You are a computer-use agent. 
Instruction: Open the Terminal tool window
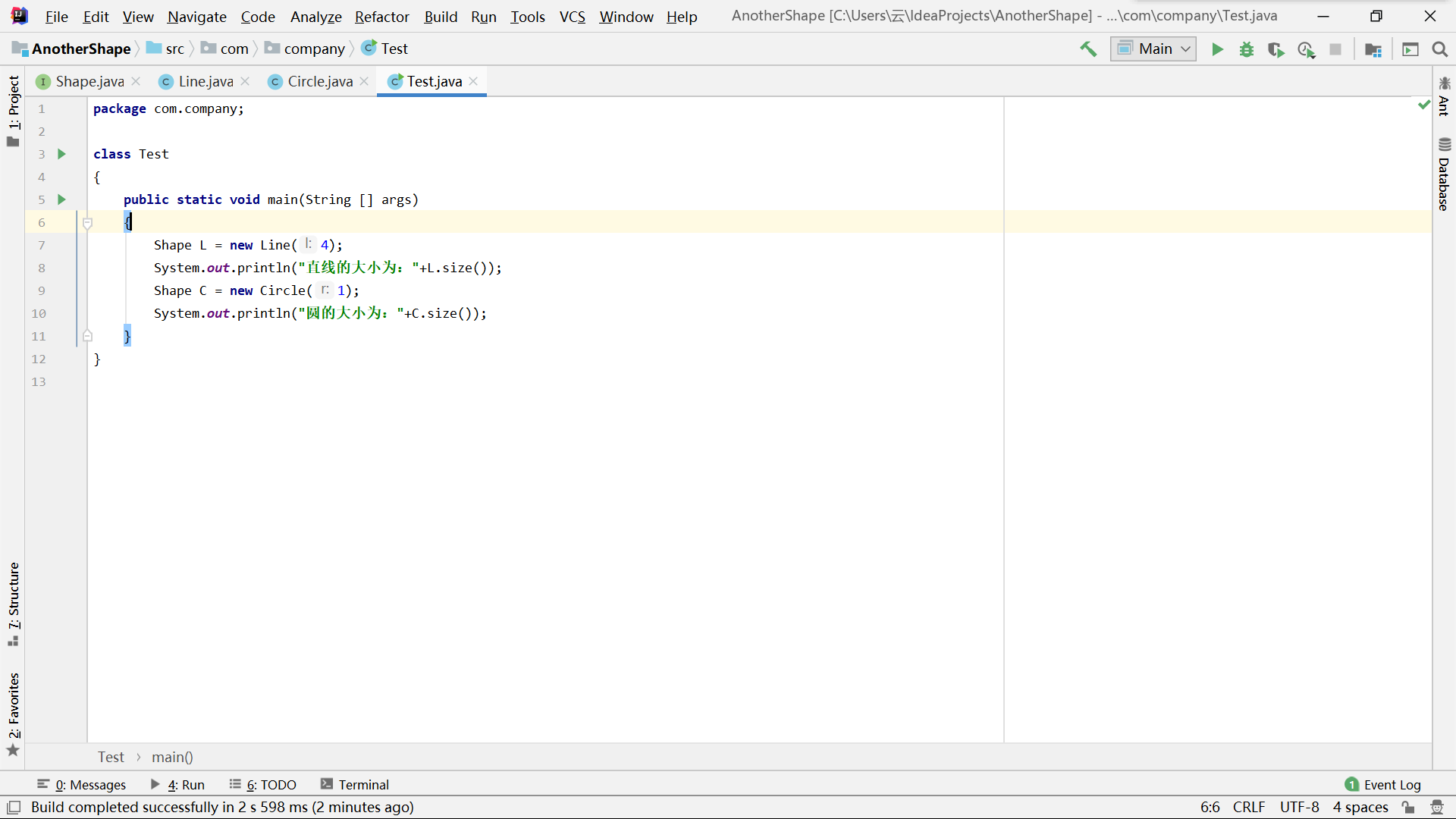coord(355,785)
